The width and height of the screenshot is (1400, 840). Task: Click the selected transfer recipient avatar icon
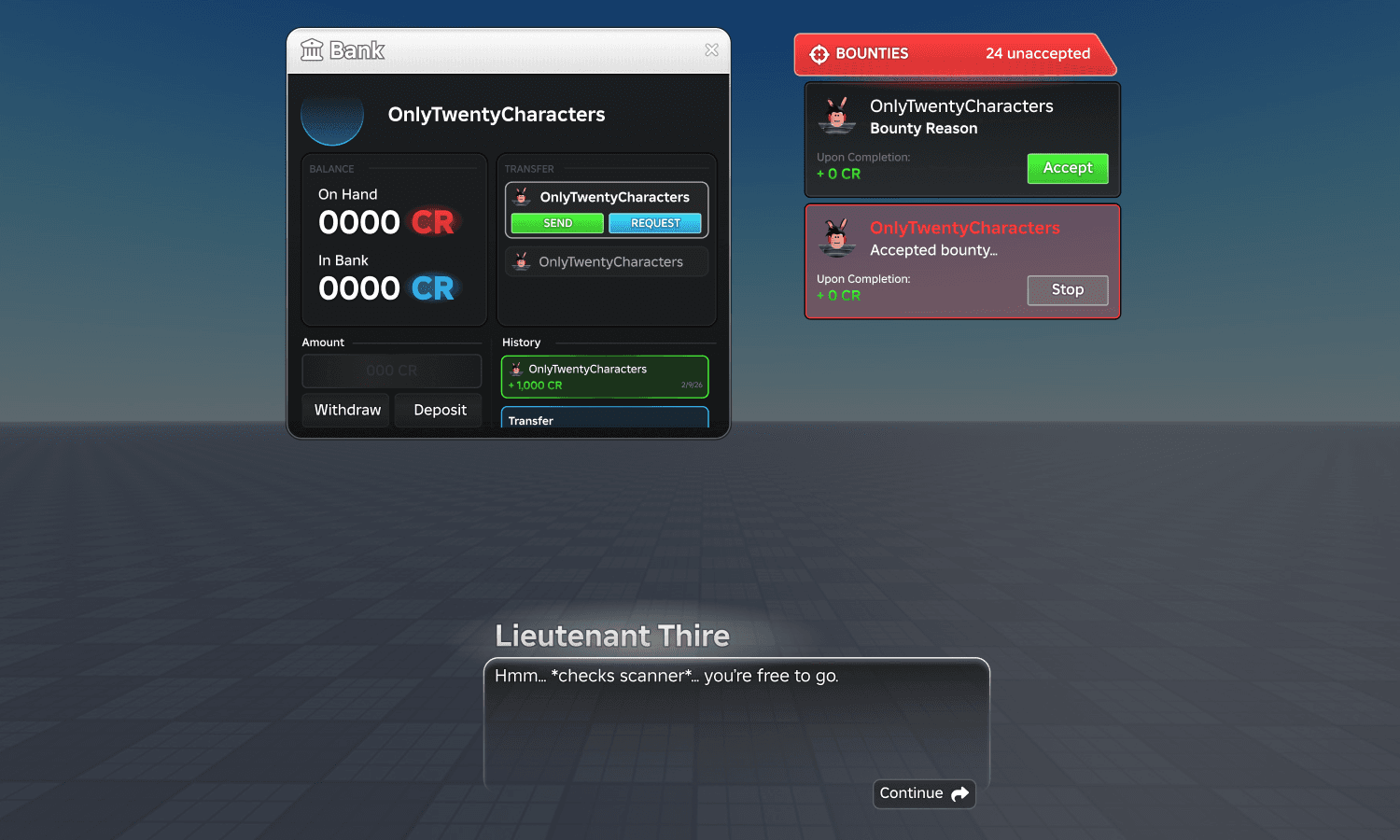click(523, 197)
